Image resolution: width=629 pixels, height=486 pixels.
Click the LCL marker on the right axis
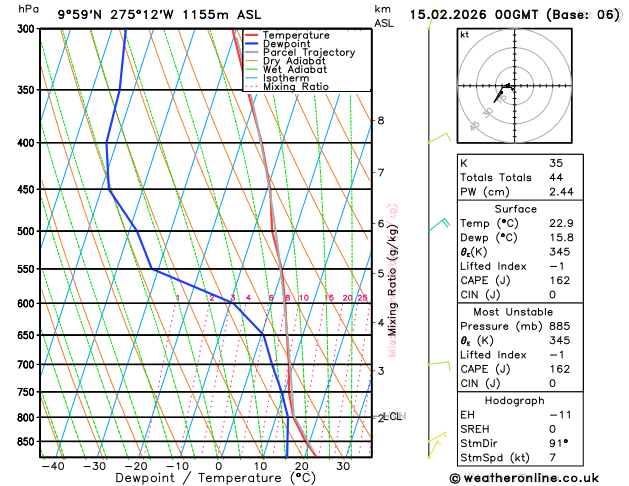392,417
